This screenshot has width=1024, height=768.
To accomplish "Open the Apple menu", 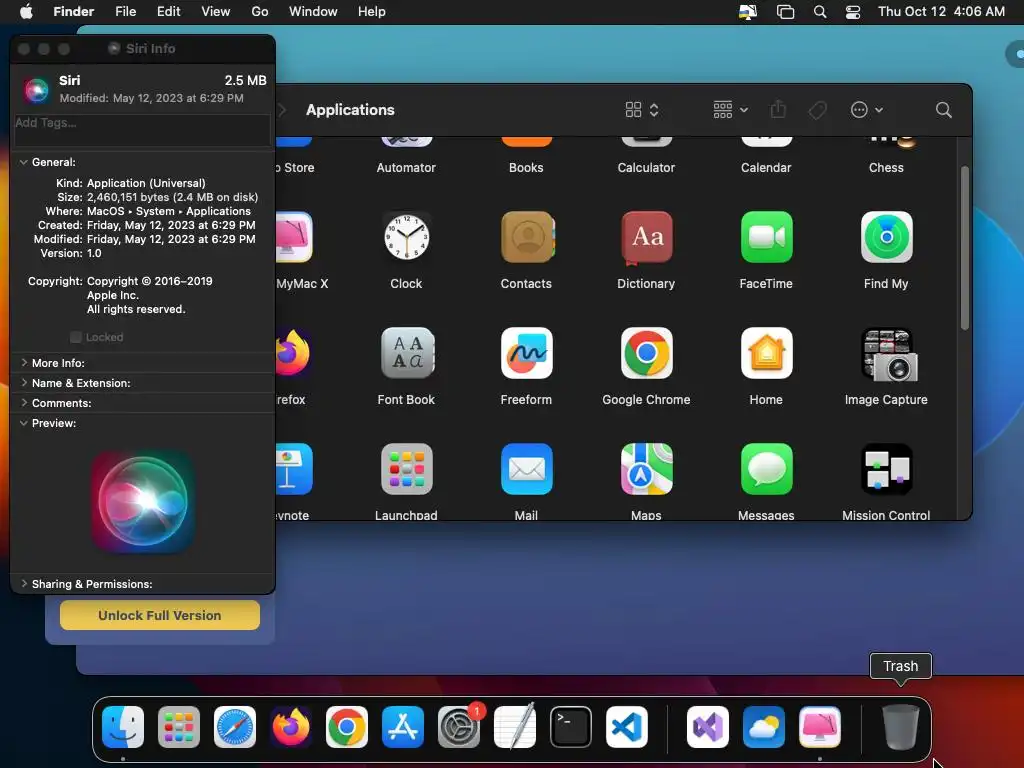I will [x=26, y=12].
